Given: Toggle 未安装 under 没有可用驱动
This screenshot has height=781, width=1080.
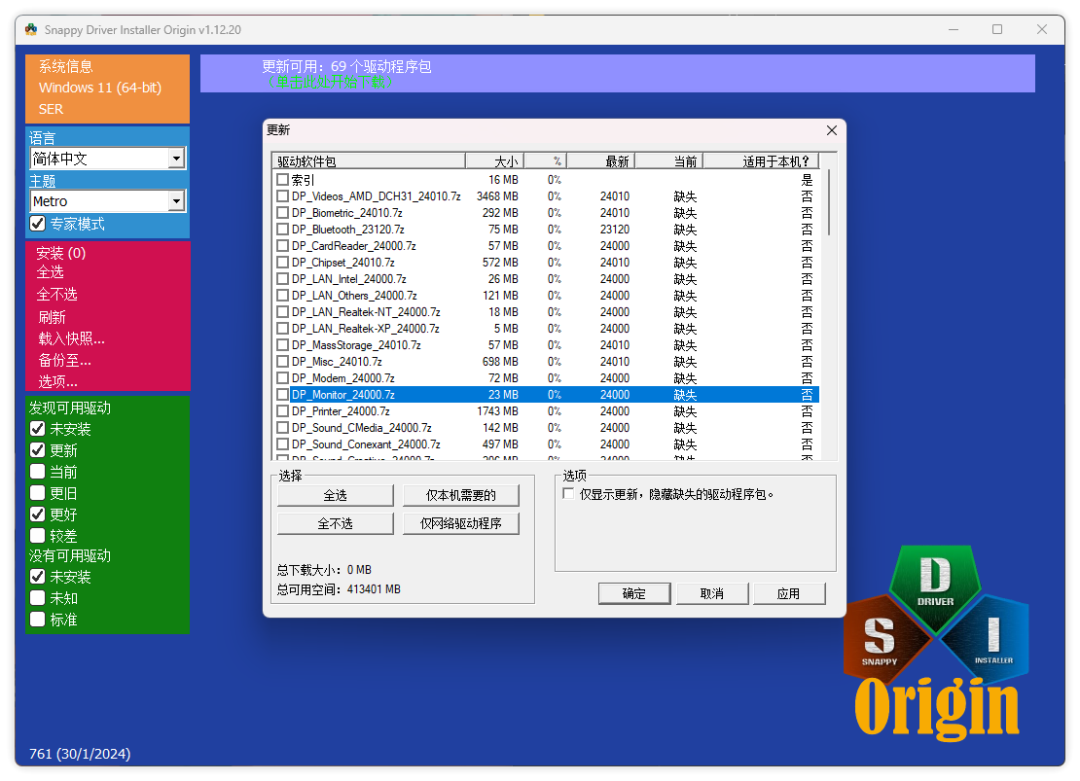Looking at the screenshot, I should pos(38,576).
